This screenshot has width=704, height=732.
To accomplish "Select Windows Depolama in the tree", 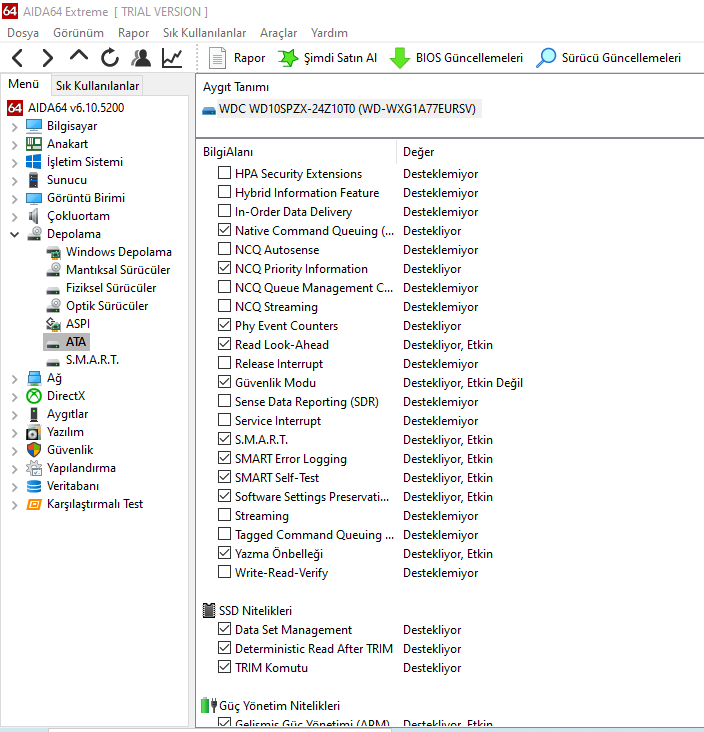I will (119, 252).
